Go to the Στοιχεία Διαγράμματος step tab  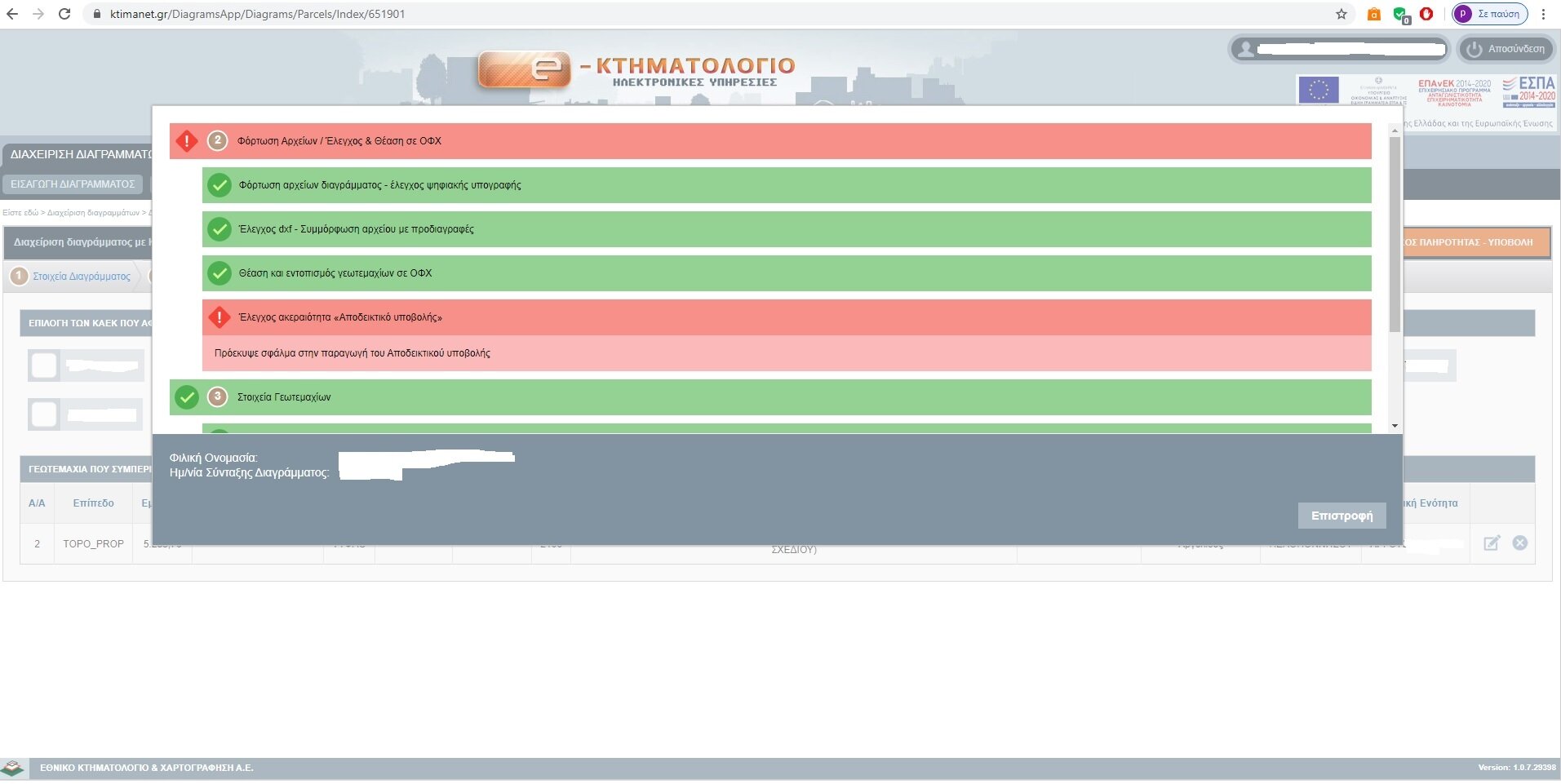82,277
